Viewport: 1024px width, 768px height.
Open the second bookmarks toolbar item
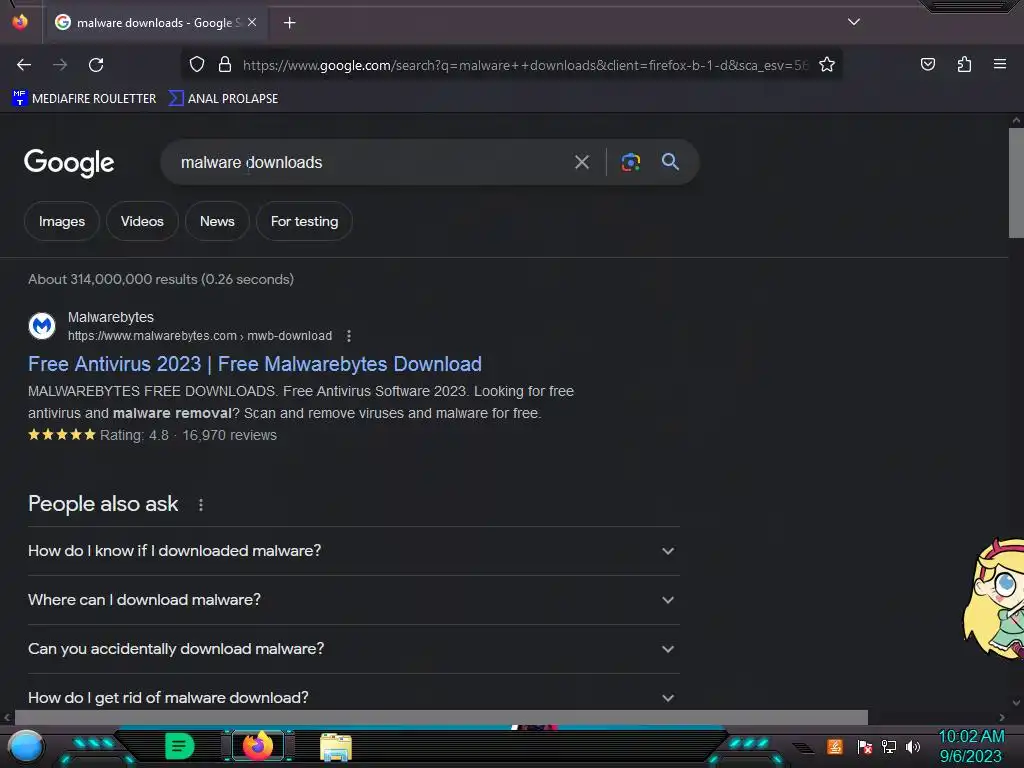point(223,99)
